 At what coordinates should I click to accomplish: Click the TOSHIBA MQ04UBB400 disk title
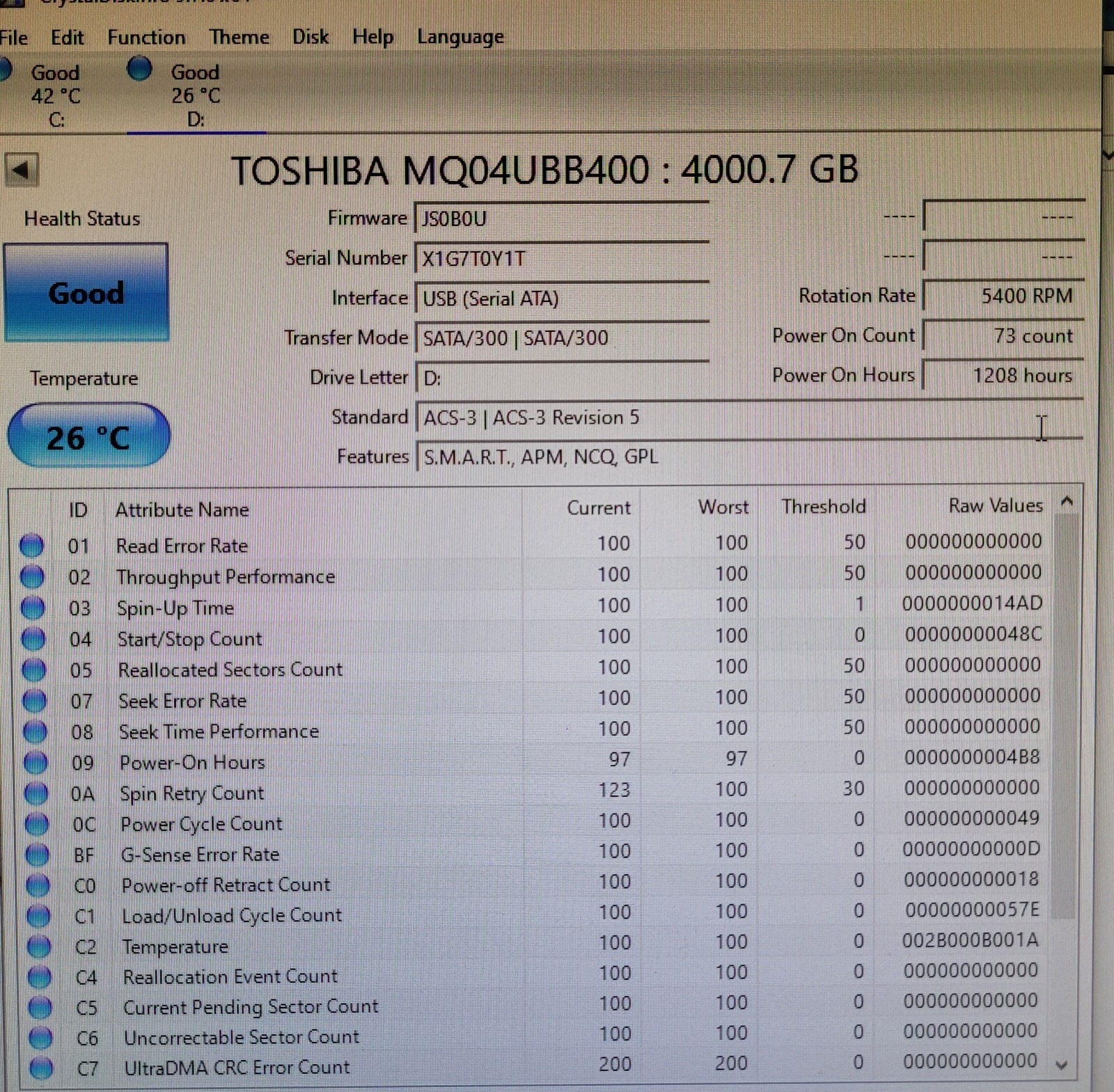click(544, 170)
